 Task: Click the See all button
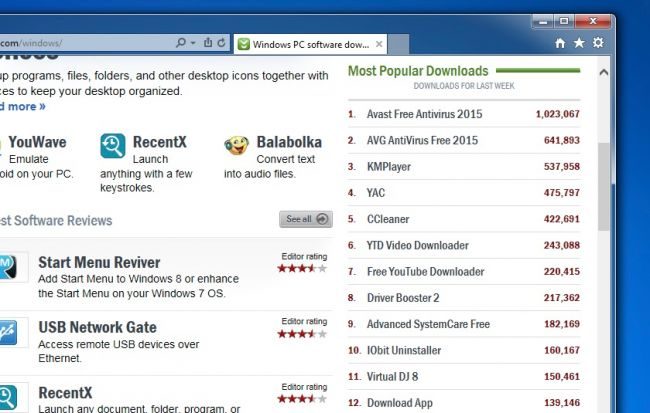coord(306,219)
